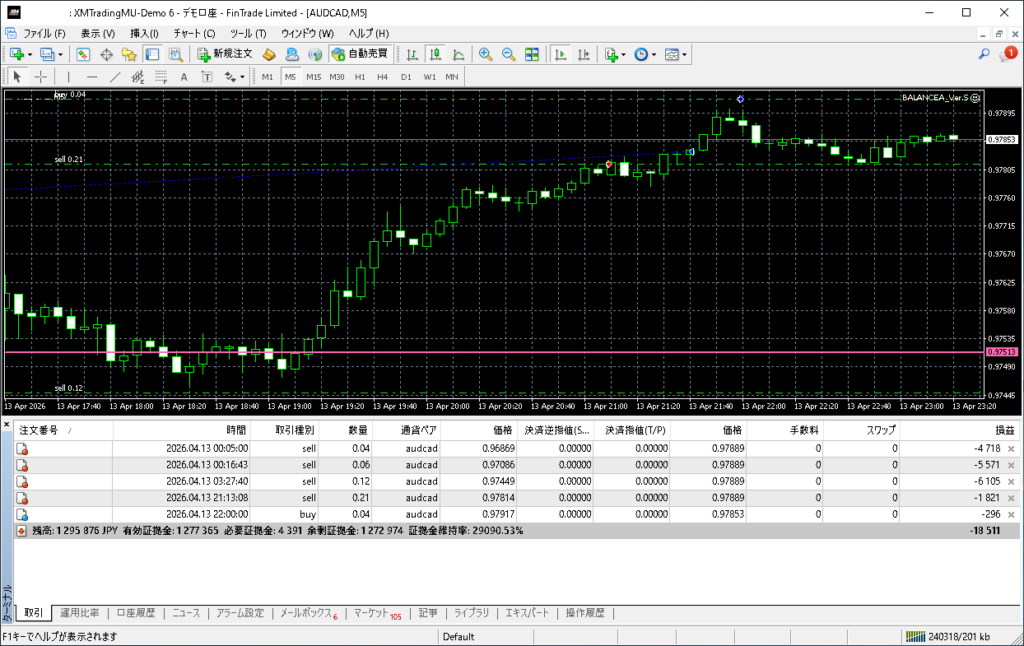Open MetaEditor with the yellow book icon
The image size is (1024, 646).
click(x=269, y=54)
